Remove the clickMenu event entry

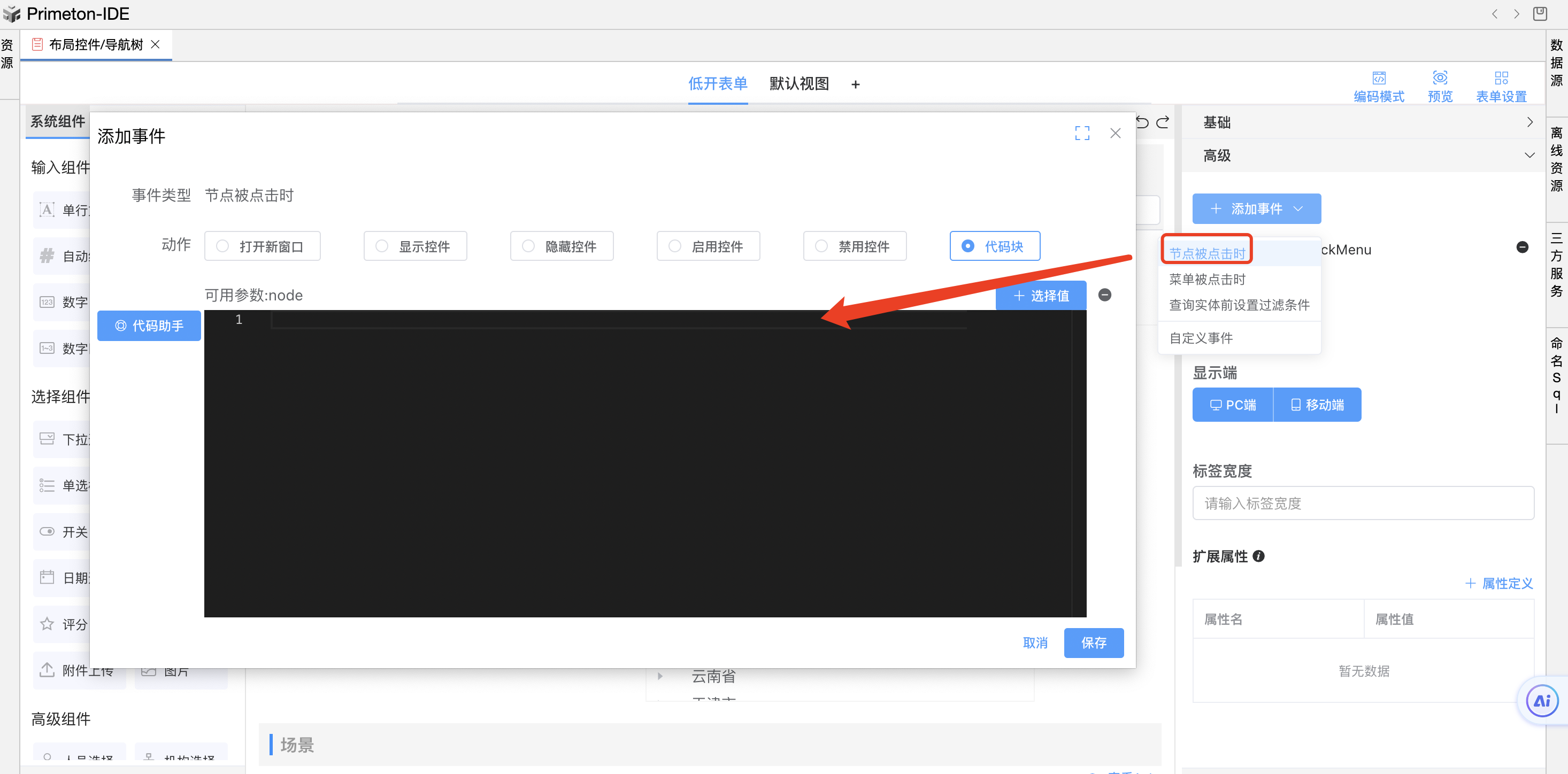(1521, 247)
